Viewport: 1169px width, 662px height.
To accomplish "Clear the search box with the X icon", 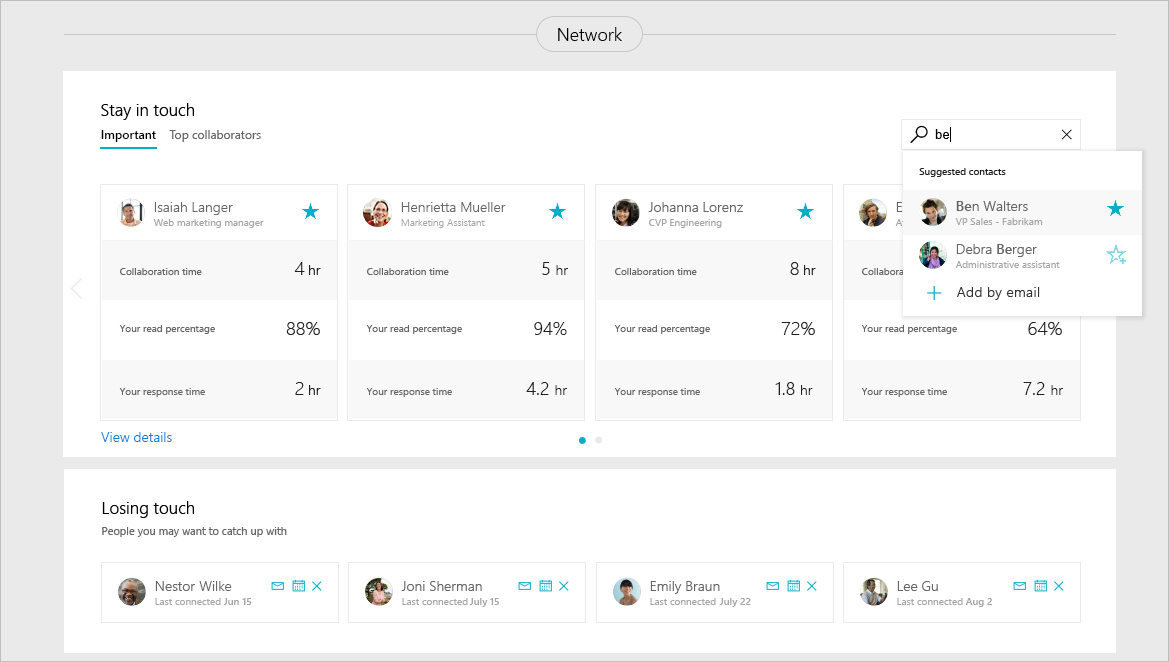I will point(1066,133).
